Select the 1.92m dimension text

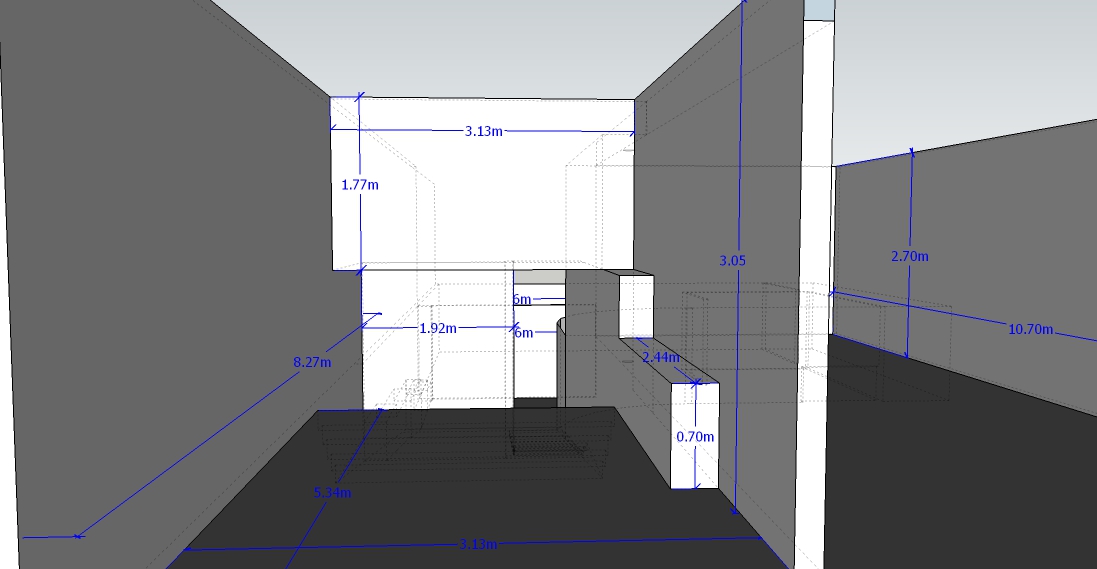click(437, 328)
